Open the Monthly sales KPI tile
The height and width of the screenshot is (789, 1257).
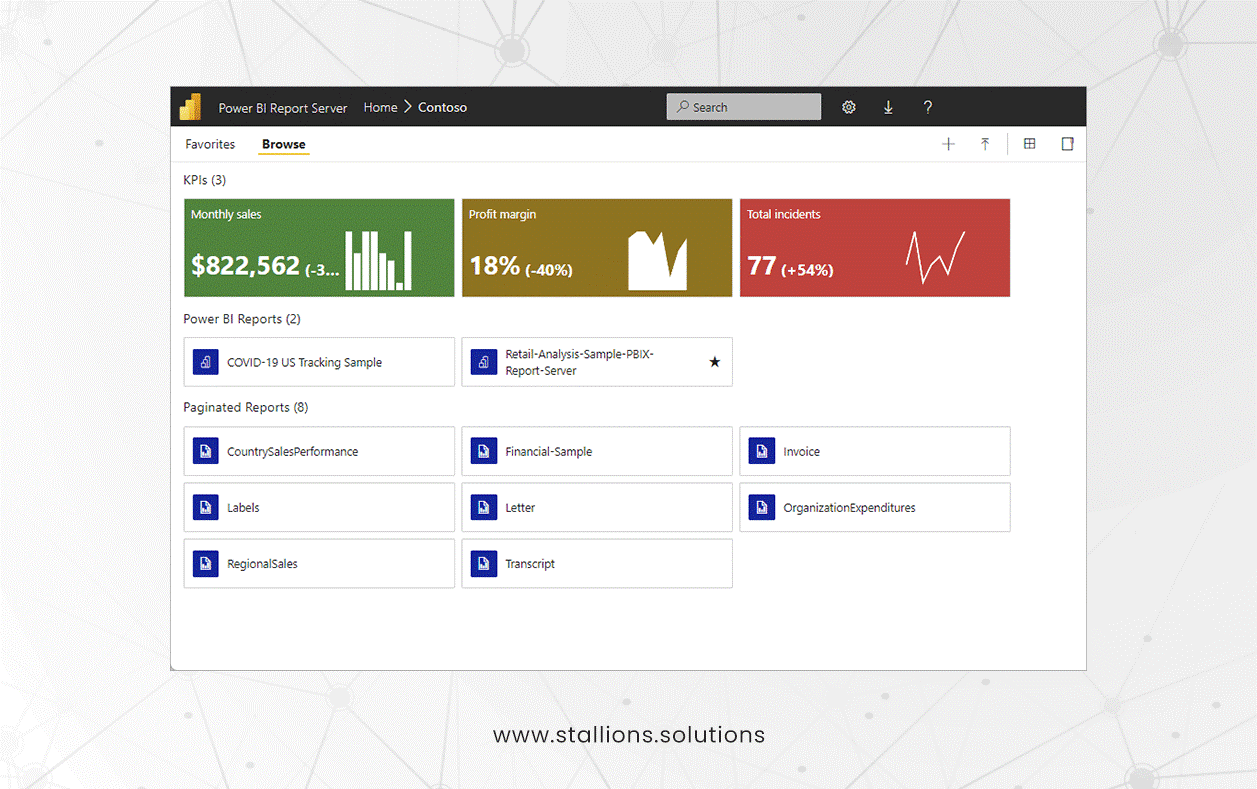tap(319, 248)
